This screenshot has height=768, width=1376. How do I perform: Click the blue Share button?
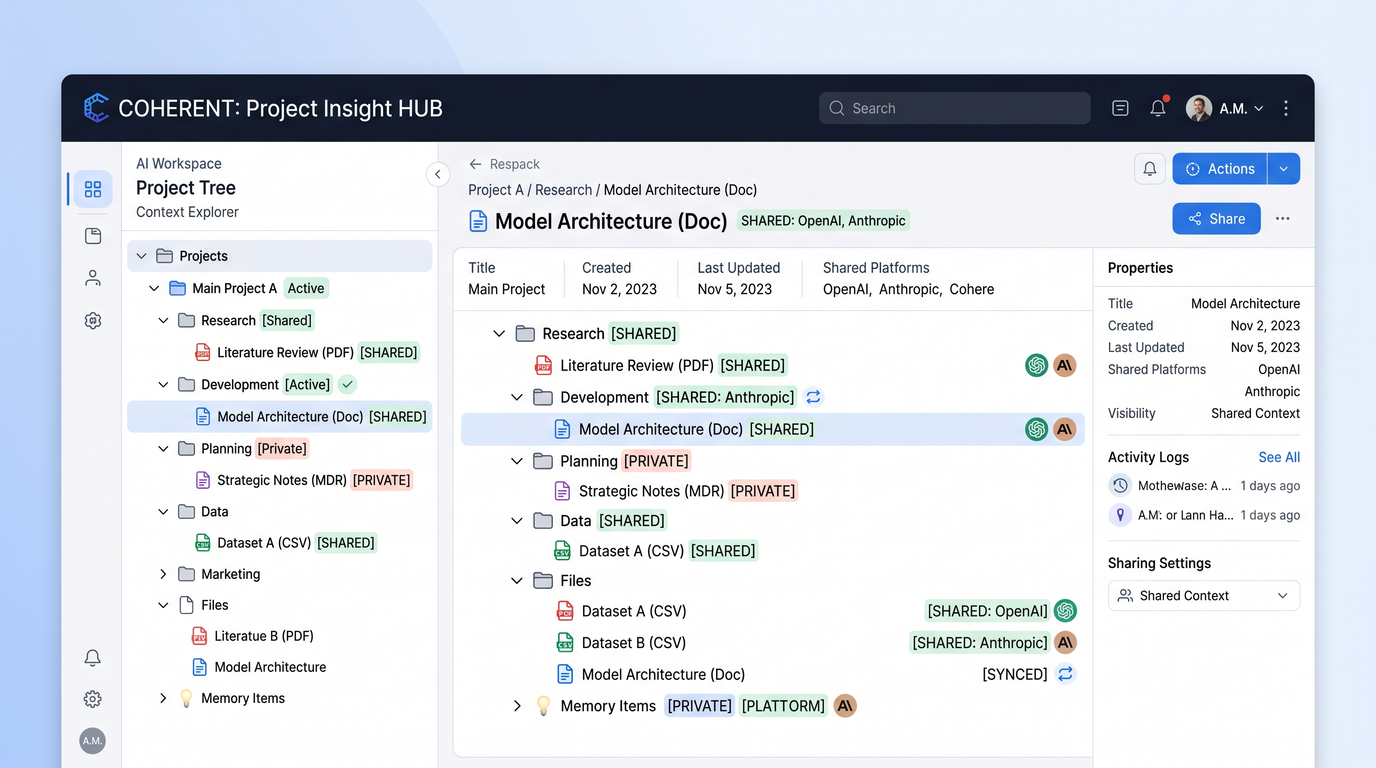tap(1216, 219)
